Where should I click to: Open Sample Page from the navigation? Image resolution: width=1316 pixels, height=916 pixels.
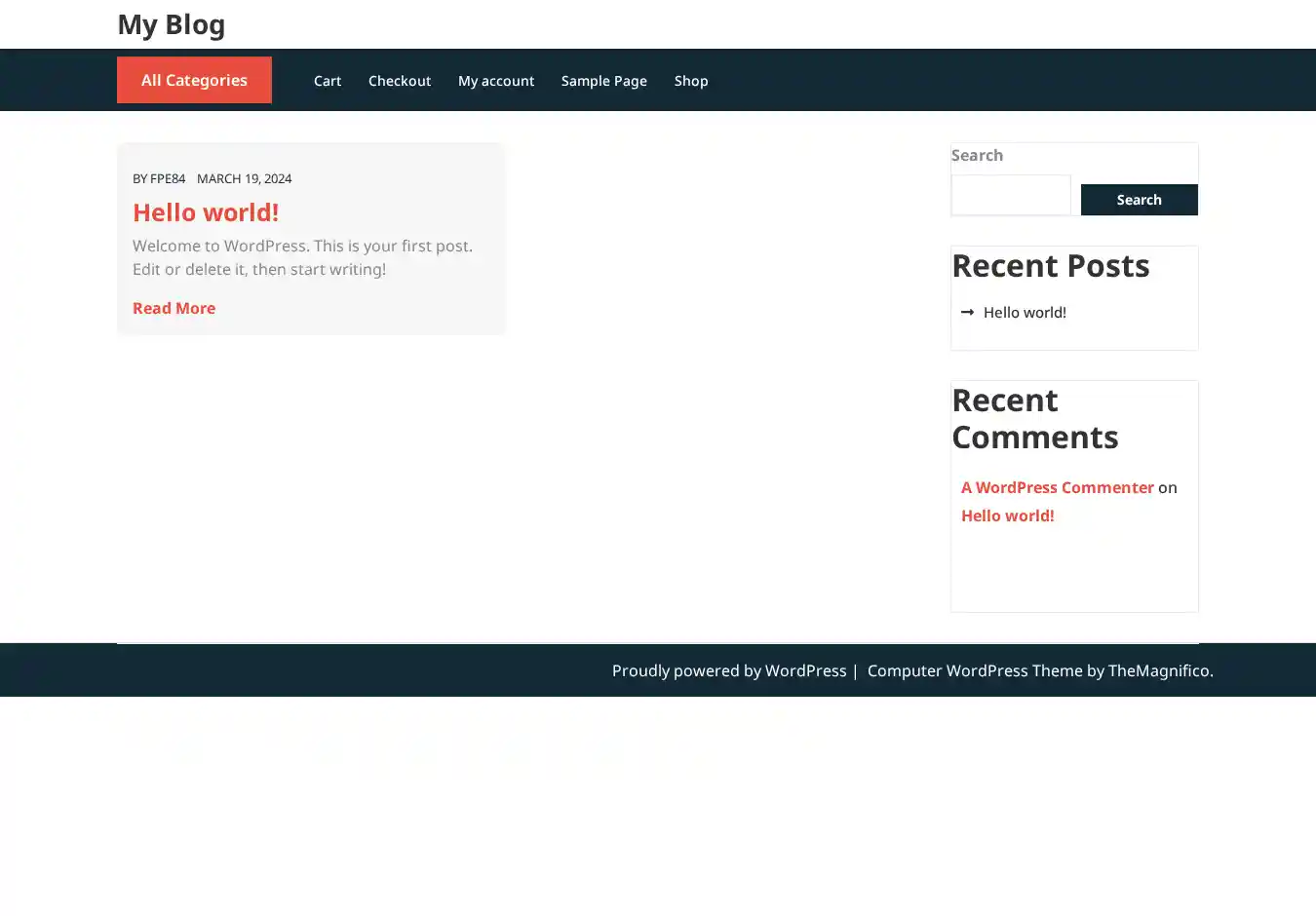point(603,81)
